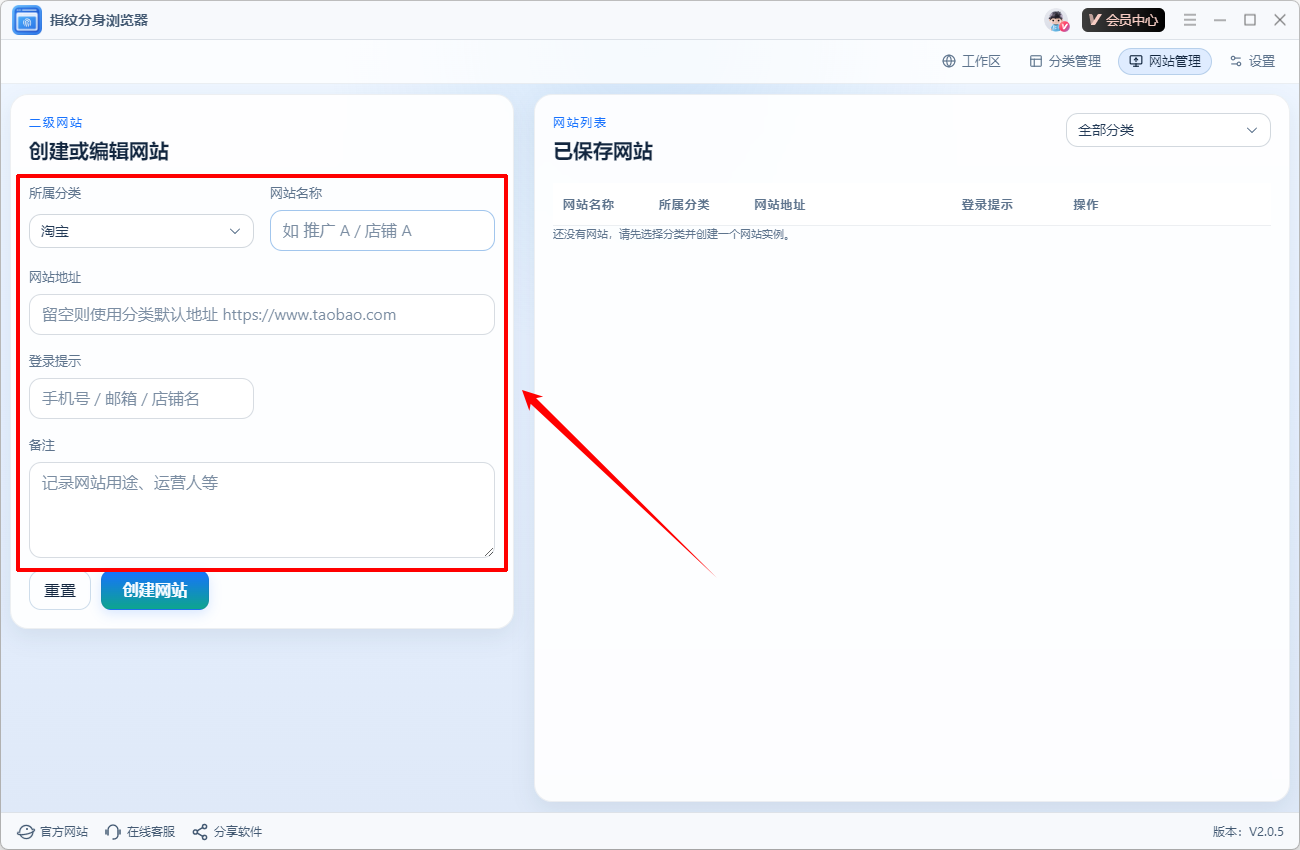Click inside the 备注 text area
This screenshot has width=1300, height=850.
point(262,510)
